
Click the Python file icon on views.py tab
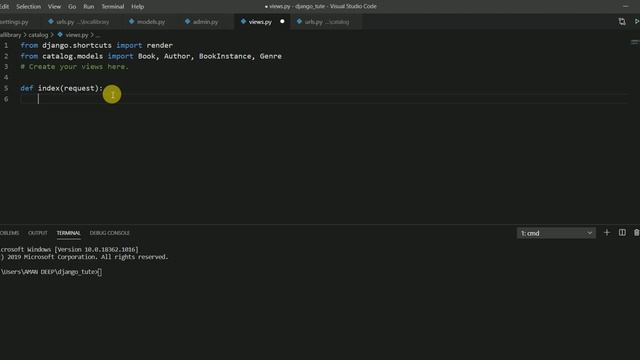243,21
